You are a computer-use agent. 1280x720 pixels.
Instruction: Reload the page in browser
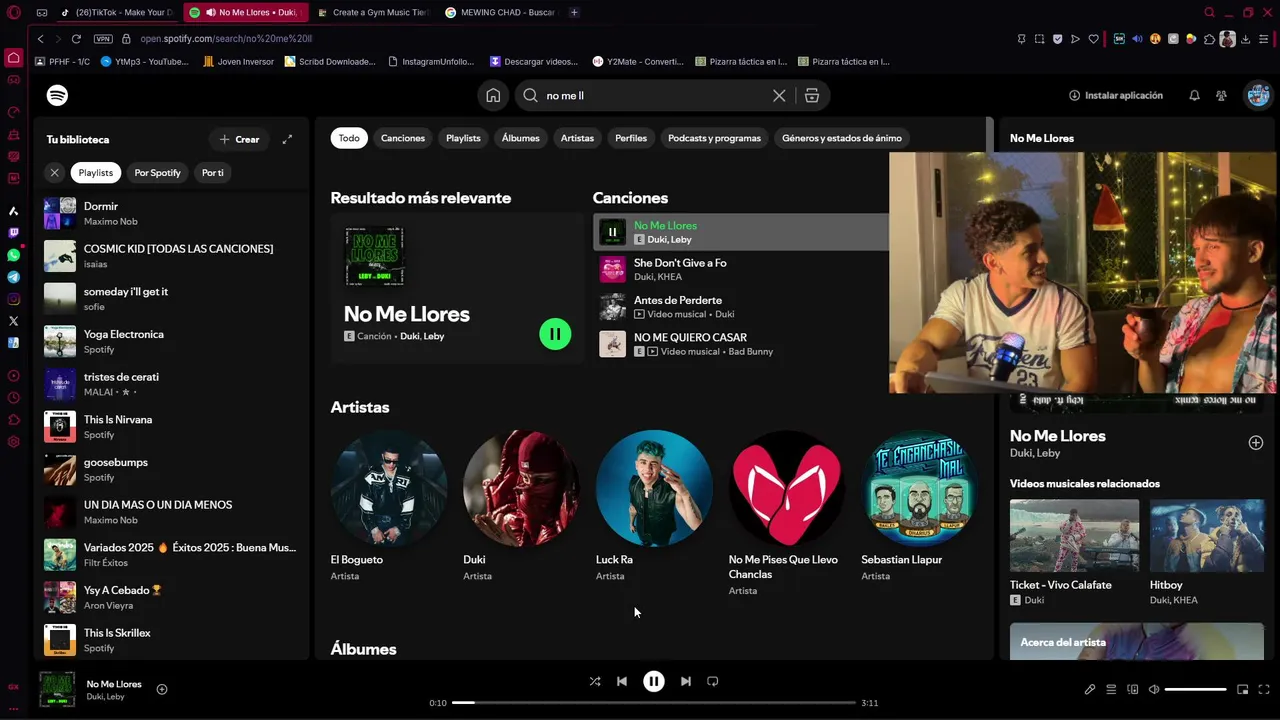76,38
